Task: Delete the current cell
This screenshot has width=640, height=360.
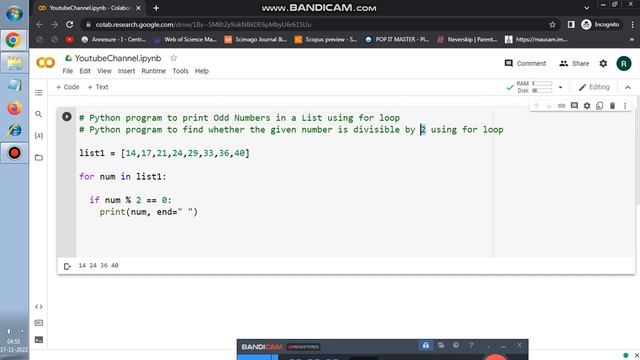Action: click(x=612, y=106)
